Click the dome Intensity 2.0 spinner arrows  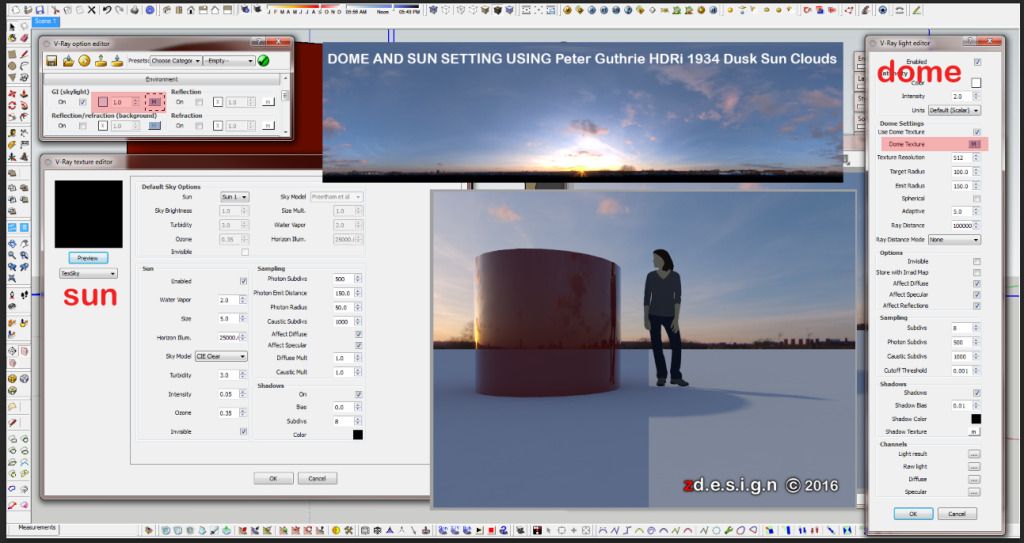coord(976,96)
